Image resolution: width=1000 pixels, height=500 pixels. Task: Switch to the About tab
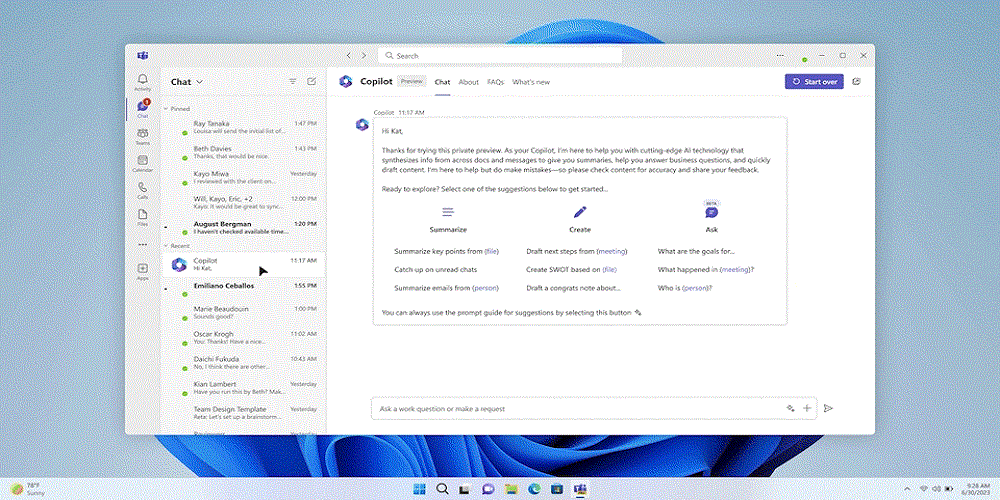[x=468, y=82]
